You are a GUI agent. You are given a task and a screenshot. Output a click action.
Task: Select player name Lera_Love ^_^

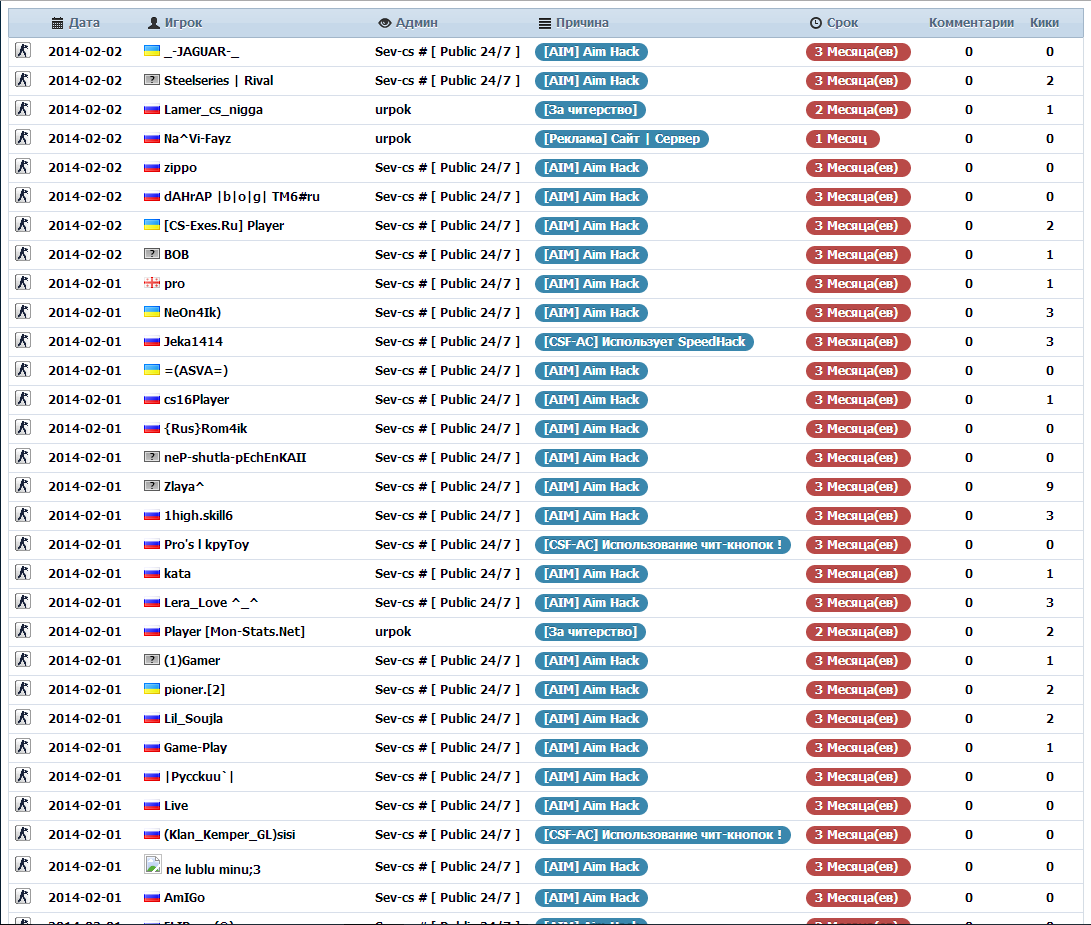211,603
